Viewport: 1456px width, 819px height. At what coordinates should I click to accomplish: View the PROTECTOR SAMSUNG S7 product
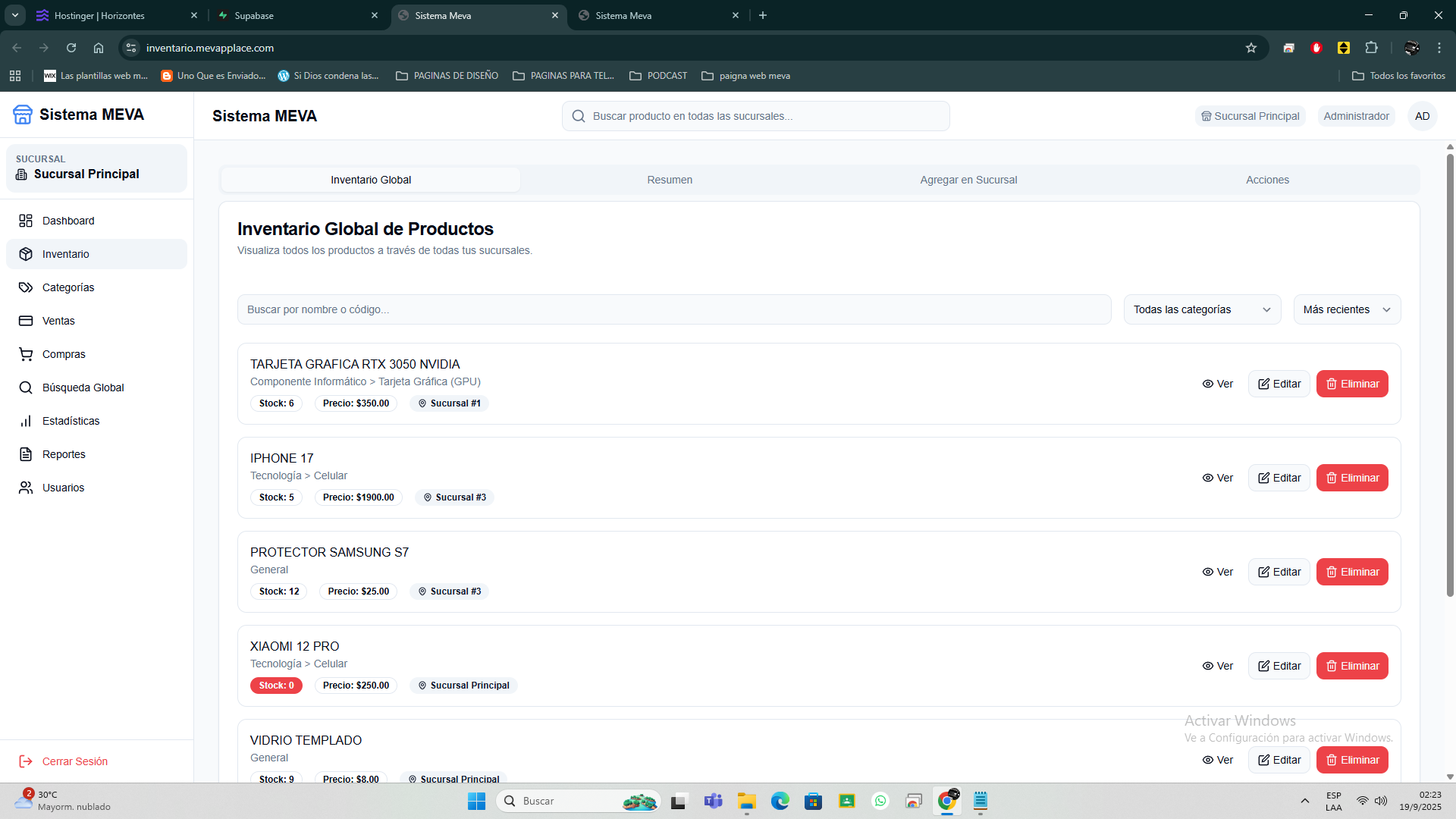[x=1218, y=572]
